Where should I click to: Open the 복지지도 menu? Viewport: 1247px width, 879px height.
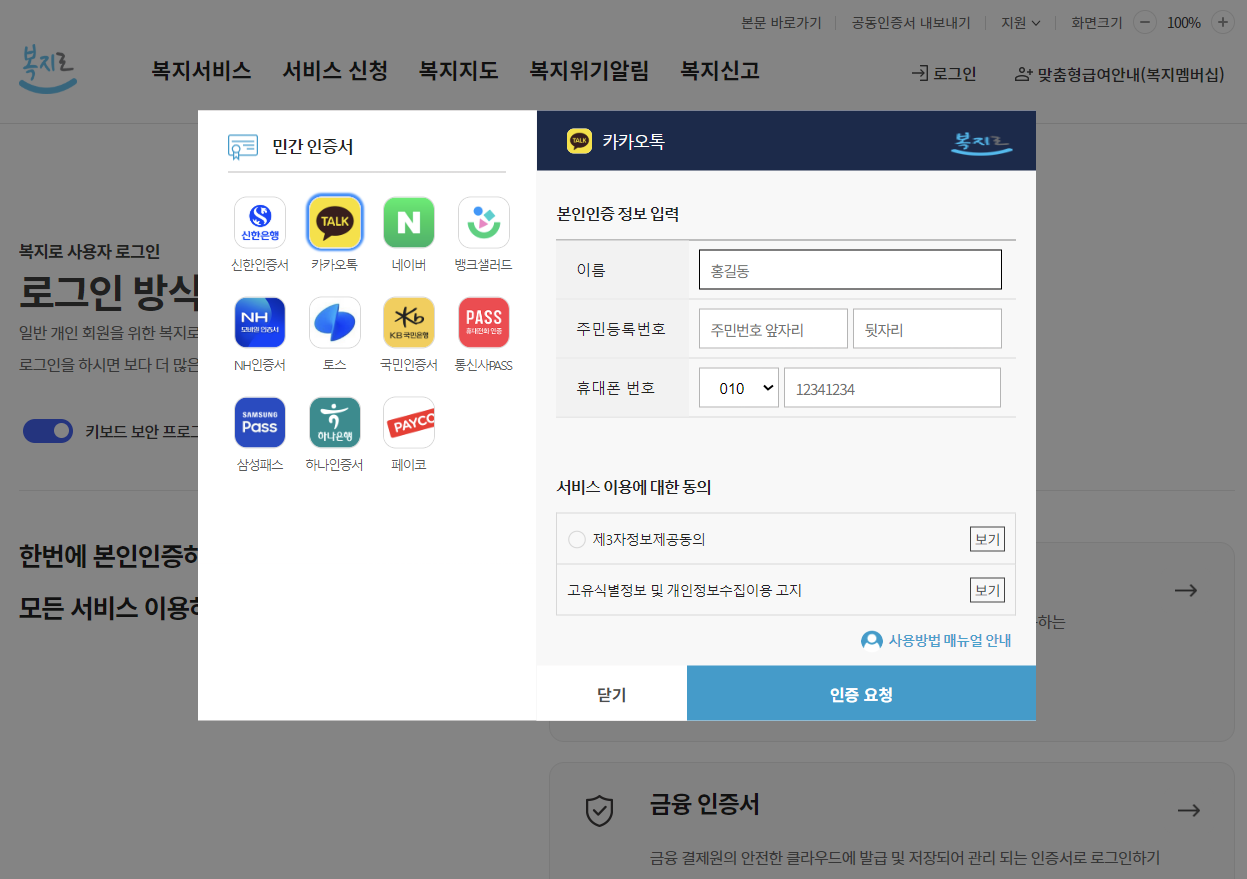[x=458, y=71]
